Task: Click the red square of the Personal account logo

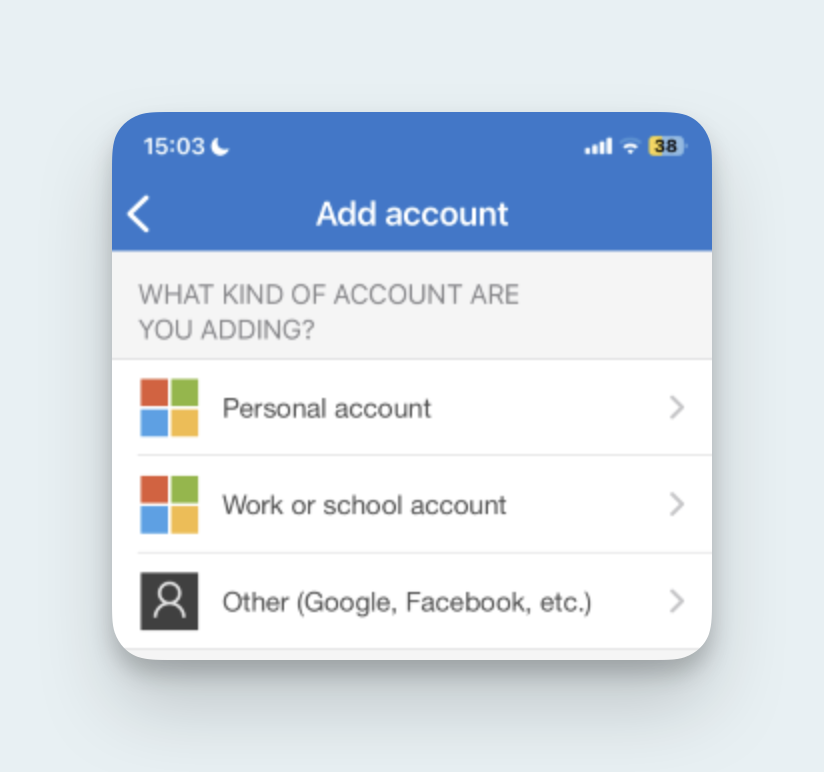Action: click(x=154, y=393)
